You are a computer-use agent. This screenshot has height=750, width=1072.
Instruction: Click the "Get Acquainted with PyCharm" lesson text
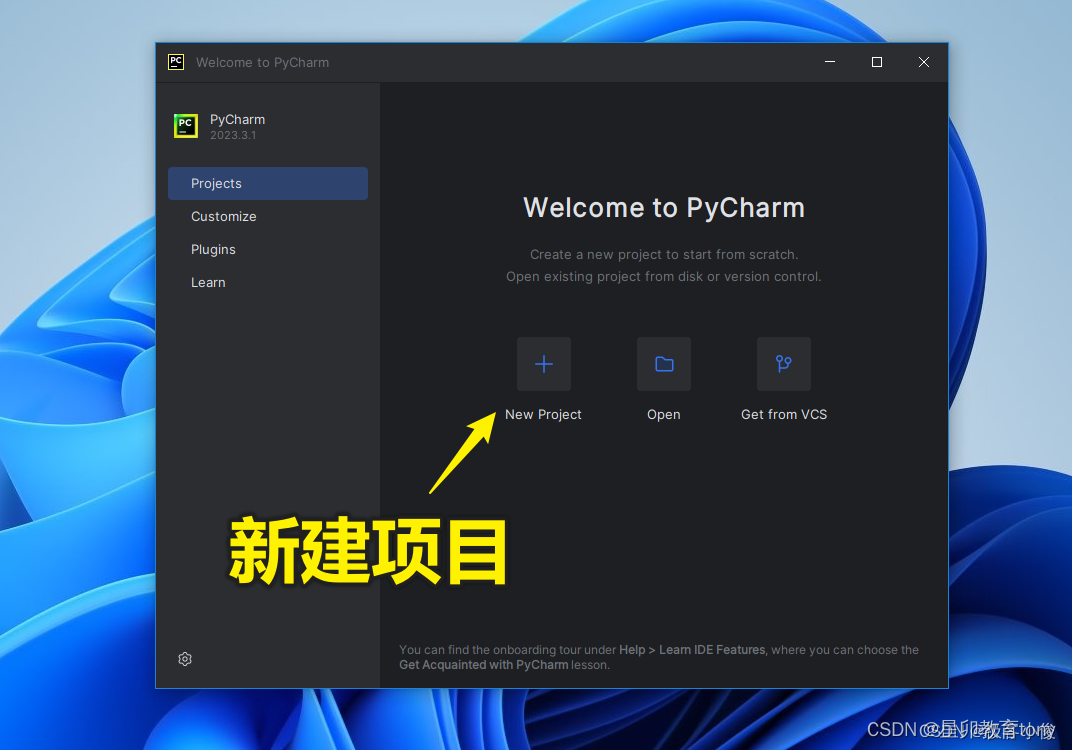(483, 665)
